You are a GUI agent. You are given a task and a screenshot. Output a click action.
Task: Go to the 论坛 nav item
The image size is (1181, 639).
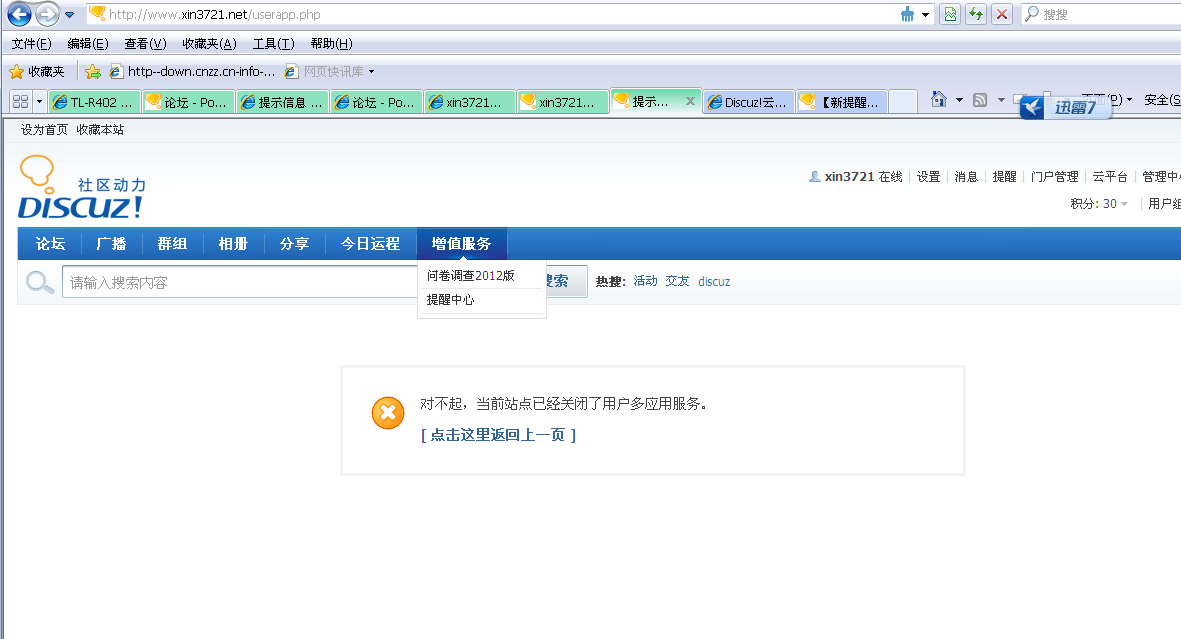(50, 243)
